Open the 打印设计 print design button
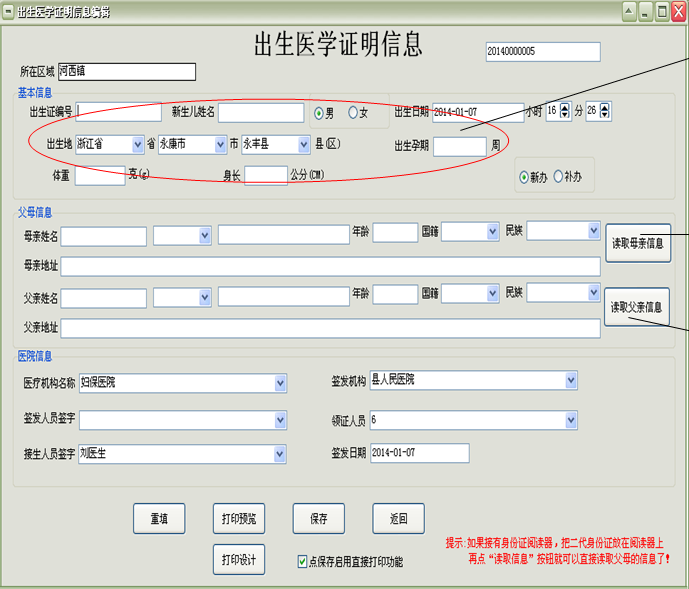The image size is (689, 589). click(x=239, y=560)
